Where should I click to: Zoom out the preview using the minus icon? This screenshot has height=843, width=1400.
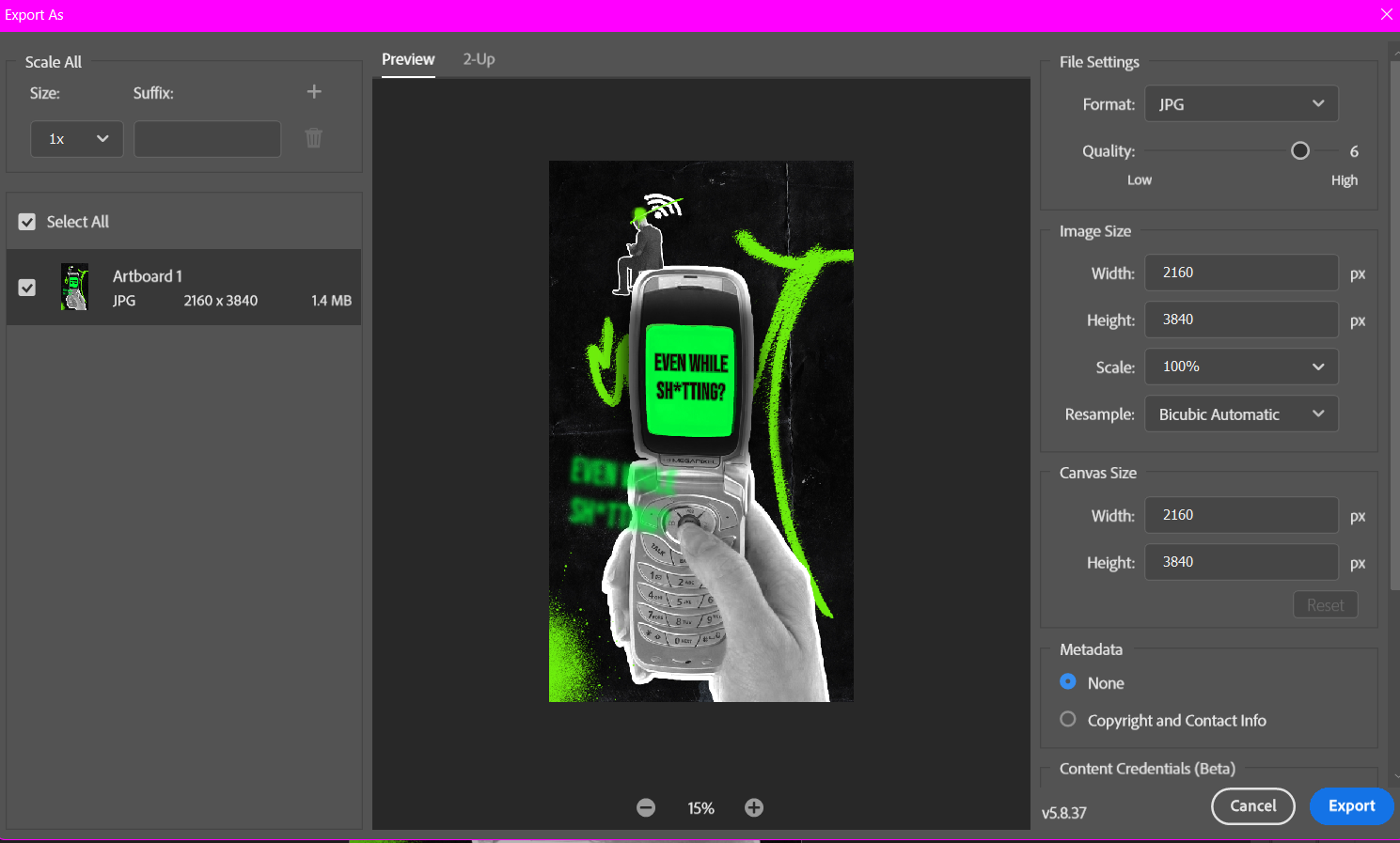[x=646, y=806]
